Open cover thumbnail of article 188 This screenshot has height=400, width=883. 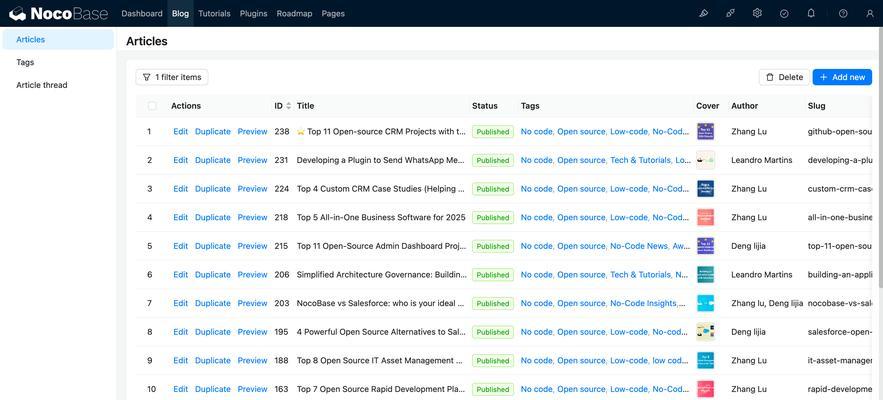point(706,361)
